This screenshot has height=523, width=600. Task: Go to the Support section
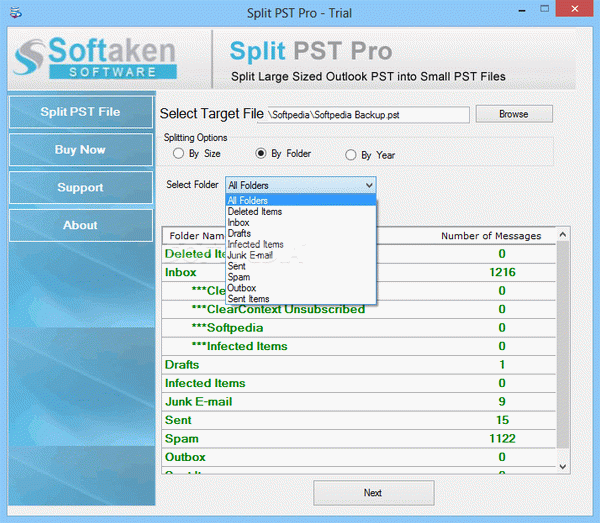pos(81,187)
